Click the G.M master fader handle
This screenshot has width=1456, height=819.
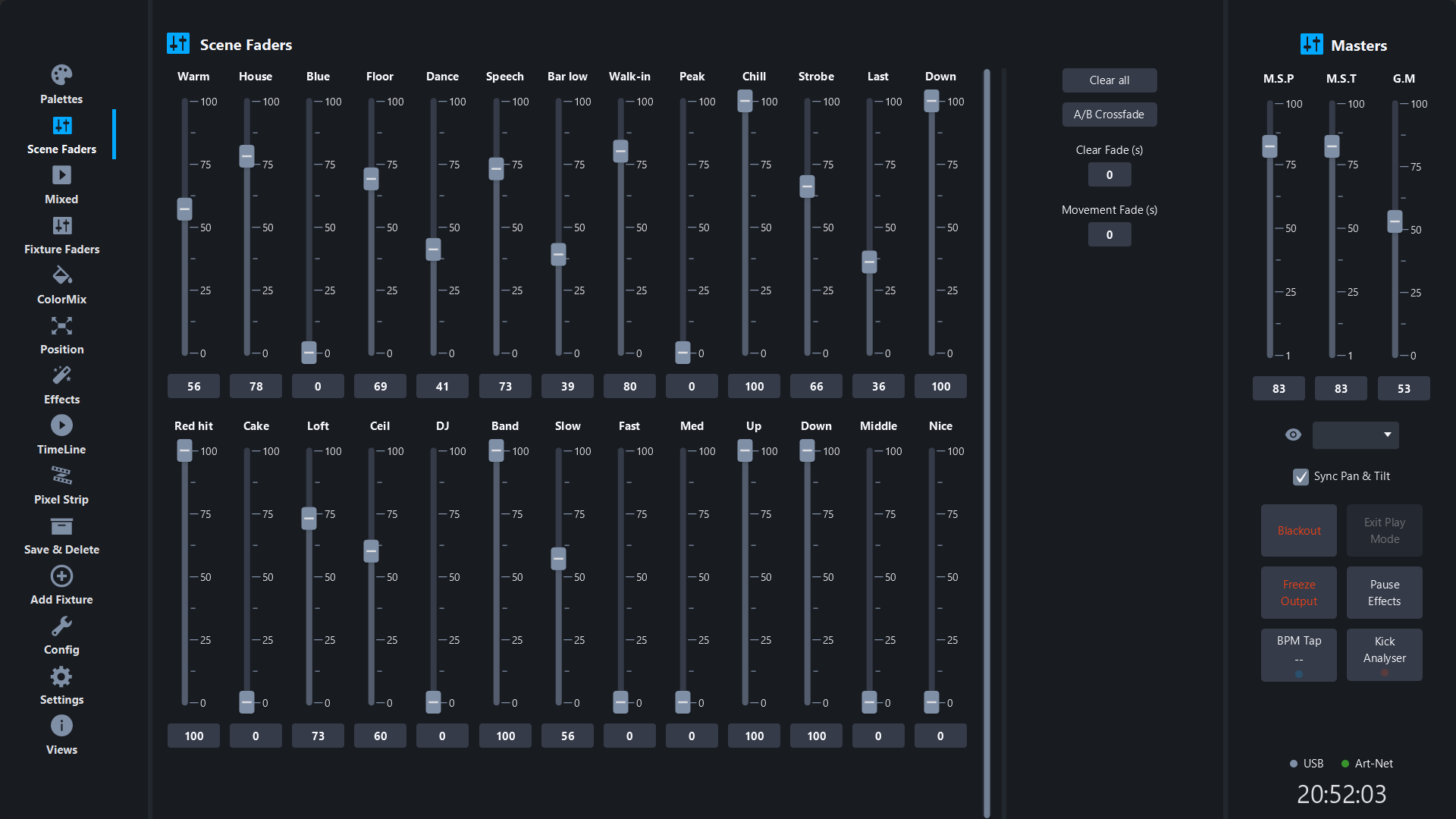click(1395, 221)
